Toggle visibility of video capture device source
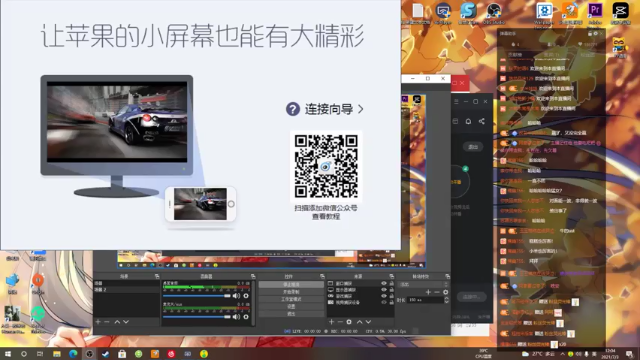 384,302
